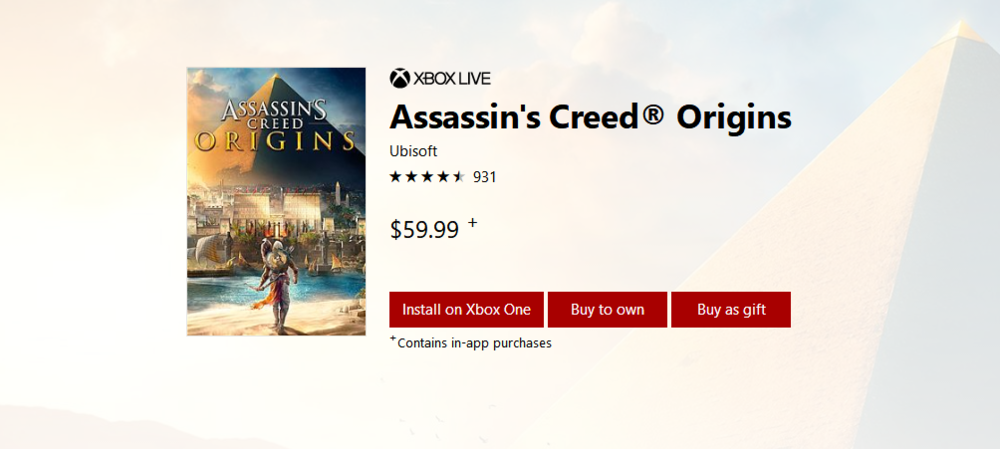Open the Ubisoft publisher link
Image resolution: width=1000 pixels, height=449 pixels.
414,152
